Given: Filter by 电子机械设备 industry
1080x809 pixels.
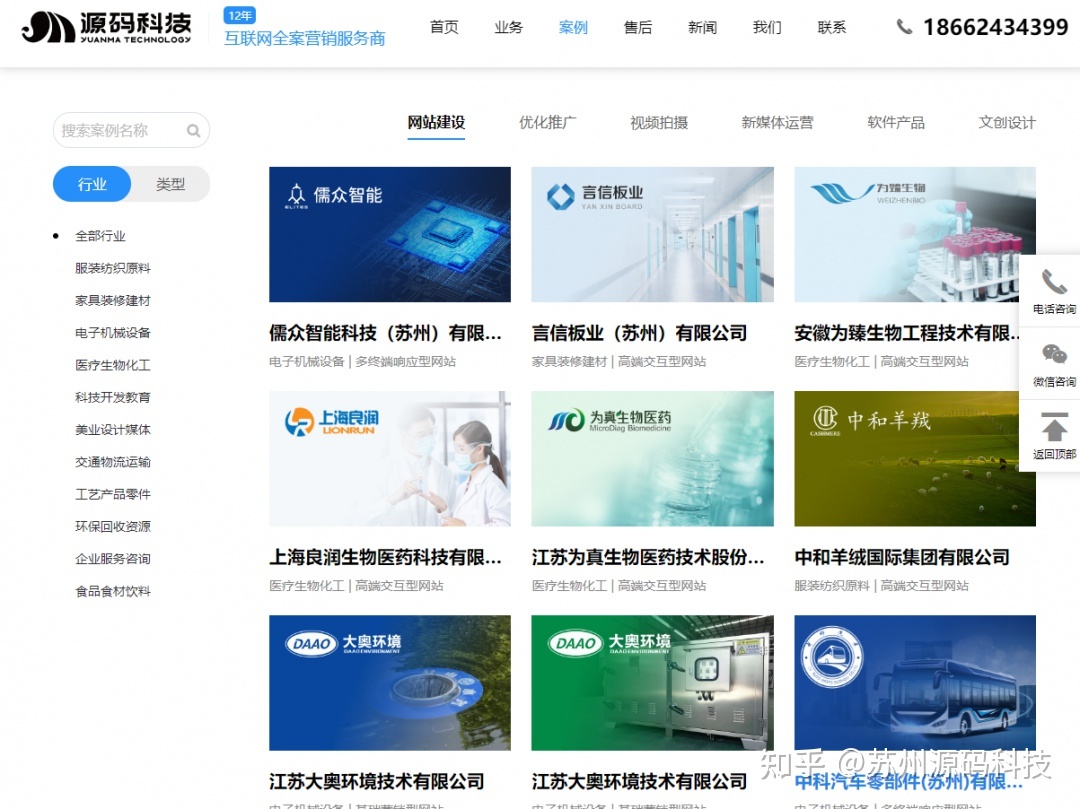Looking at the screenshot, I should pos(113,333).
